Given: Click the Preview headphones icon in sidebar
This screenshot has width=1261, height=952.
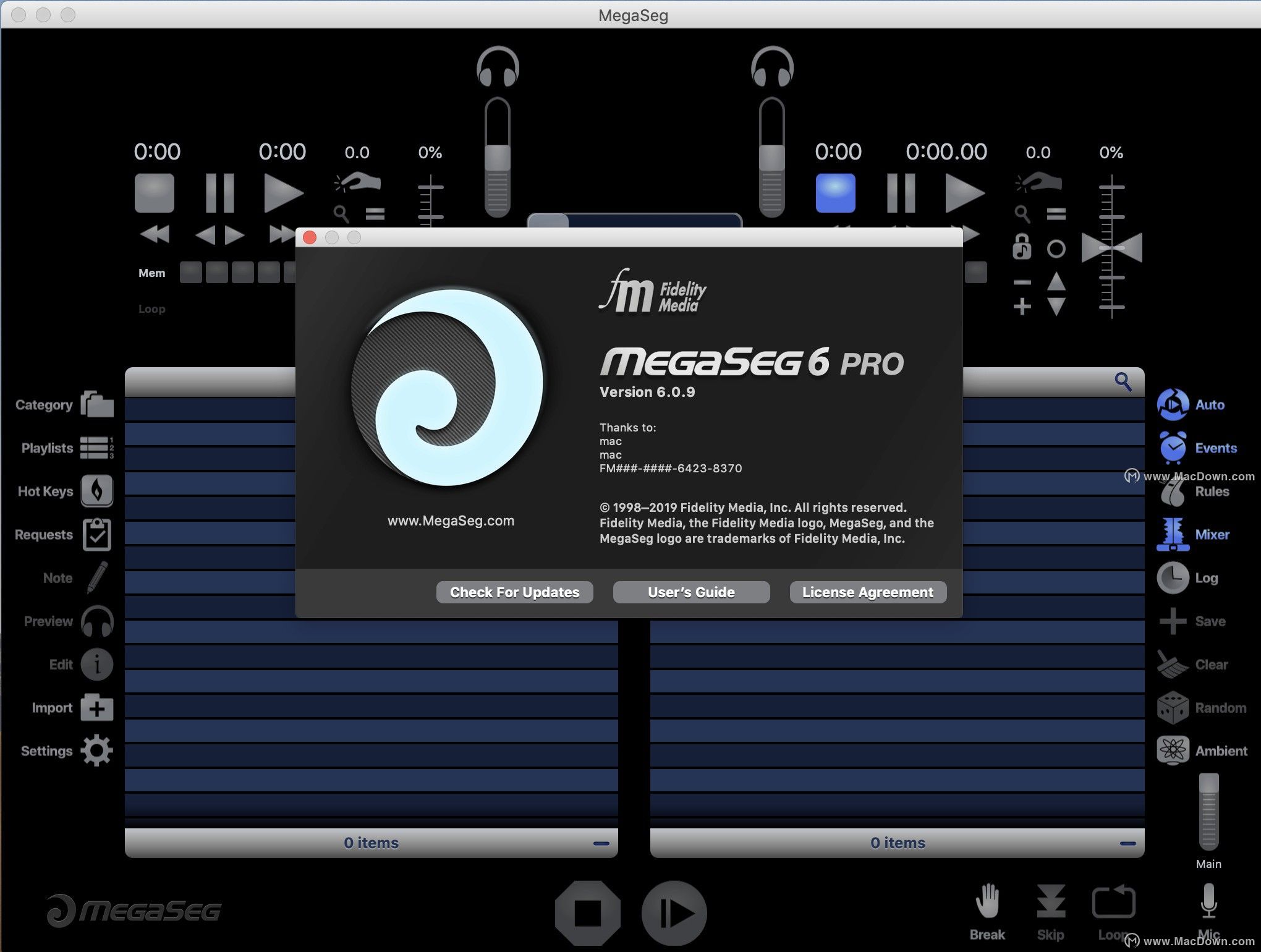Looking at the screenshot, I should pyautogui.click(x=97, y=621).
